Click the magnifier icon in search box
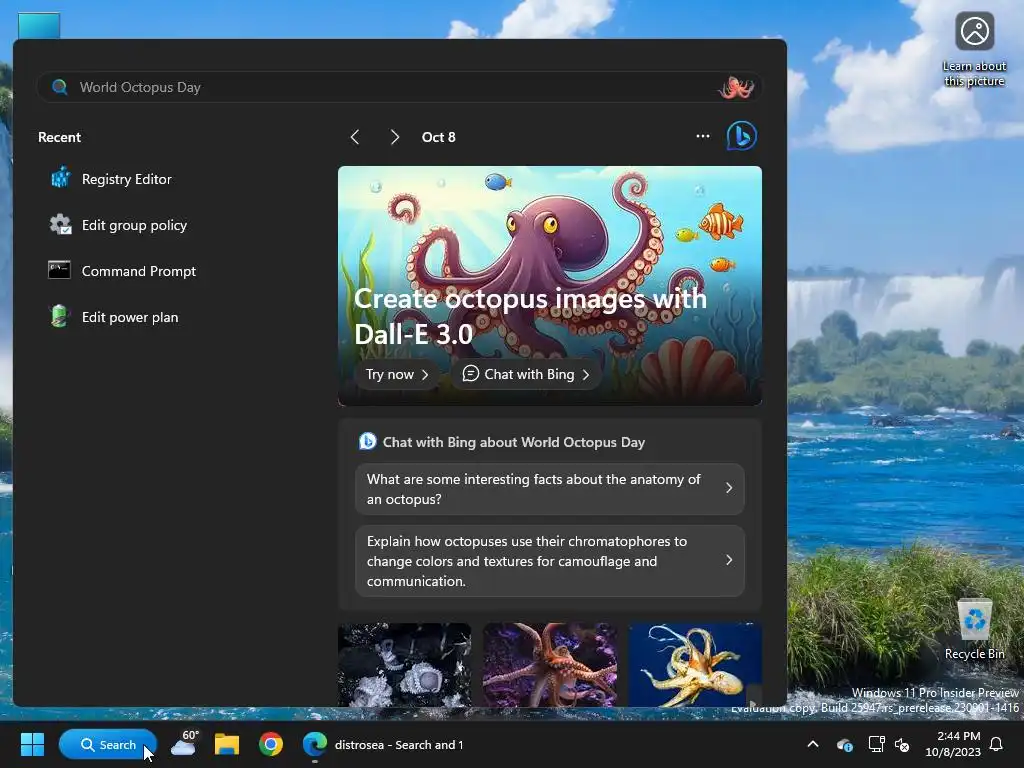 click(x=59, y=87)
